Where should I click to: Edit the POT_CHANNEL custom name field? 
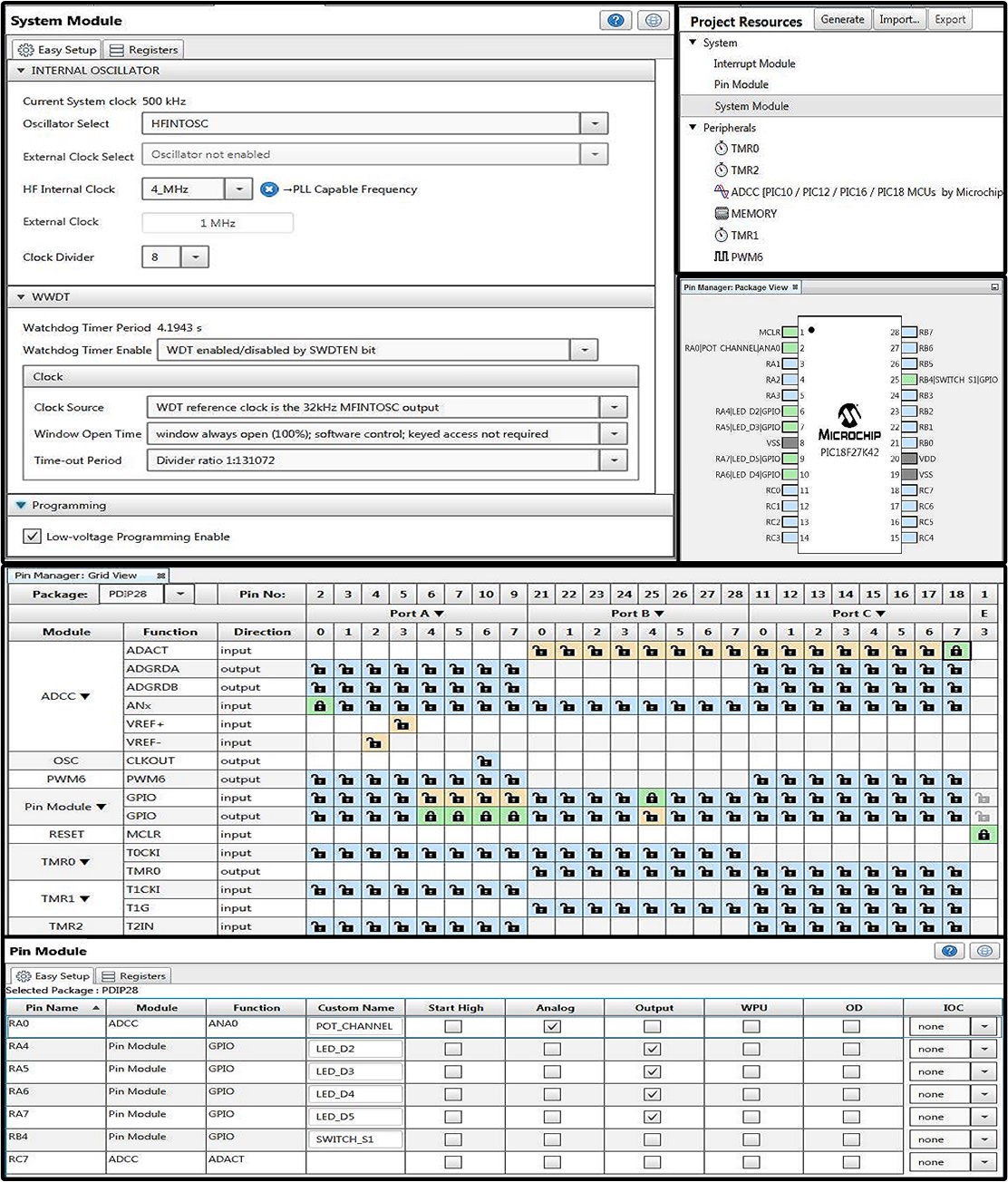[354, 1025]
